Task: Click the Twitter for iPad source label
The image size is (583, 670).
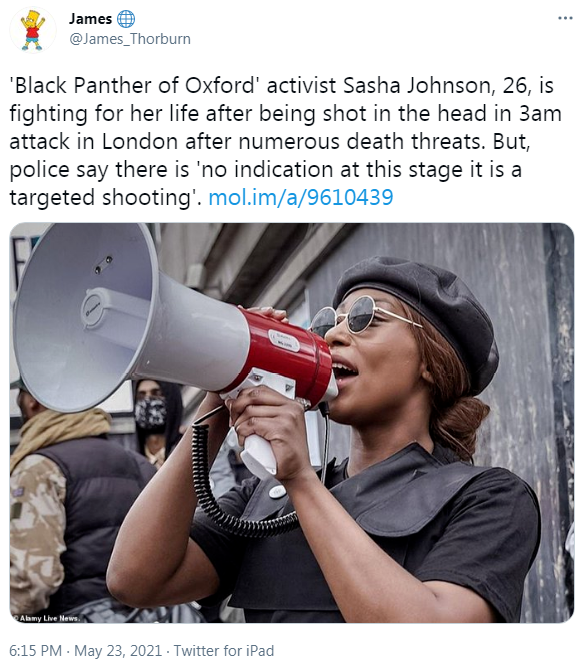Action: pyautogui.click(x=224, y=650)
